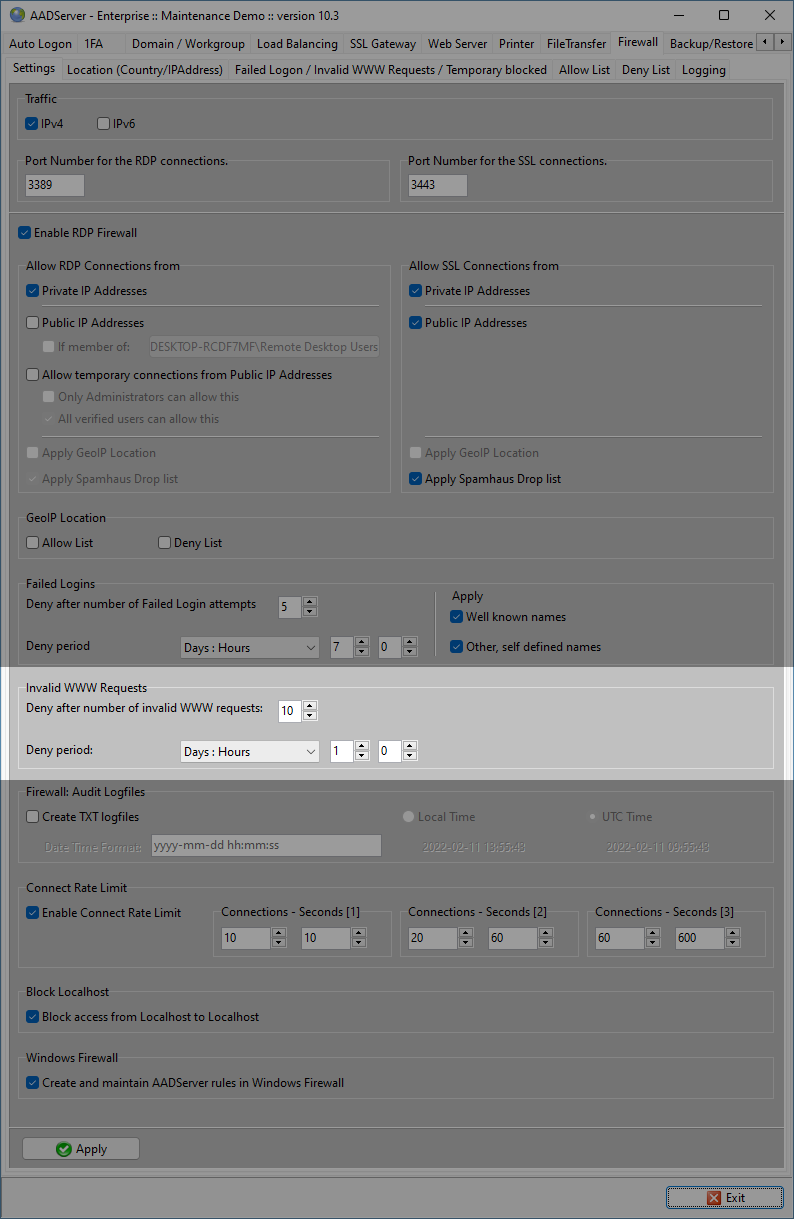This screenshot has height=1219, width=794.
Task: Enable Create TXT logfiles option
Action: click(33, 817)
